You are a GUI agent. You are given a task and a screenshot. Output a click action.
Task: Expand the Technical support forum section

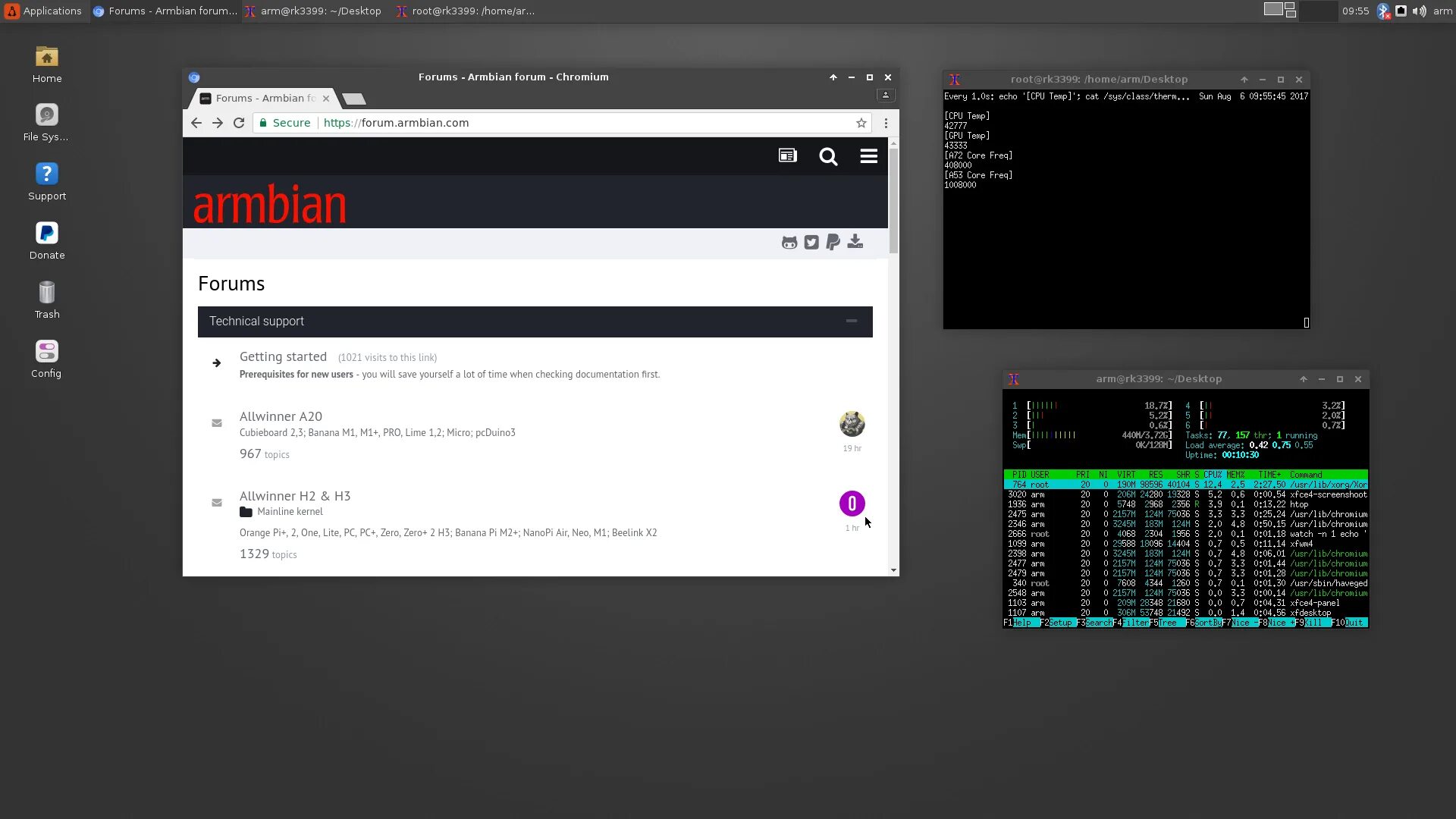pos(852,320)
